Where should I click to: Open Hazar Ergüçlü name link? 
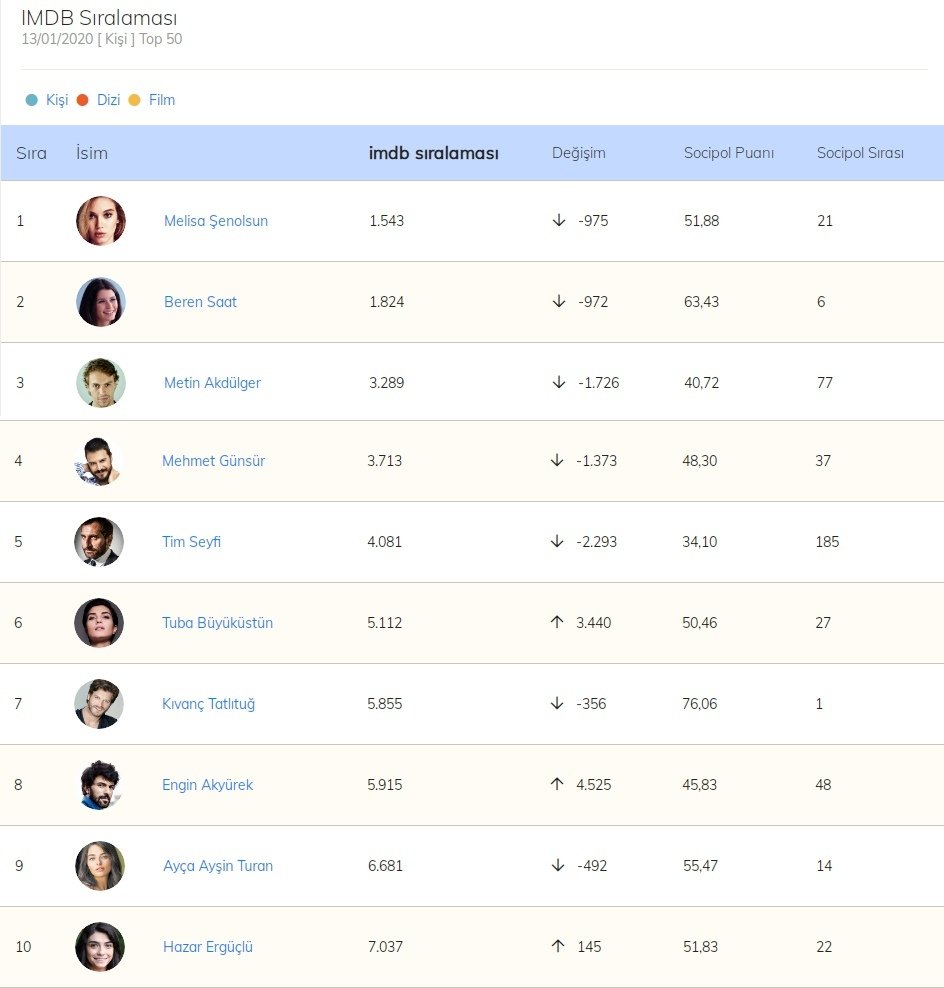[208, 947]
